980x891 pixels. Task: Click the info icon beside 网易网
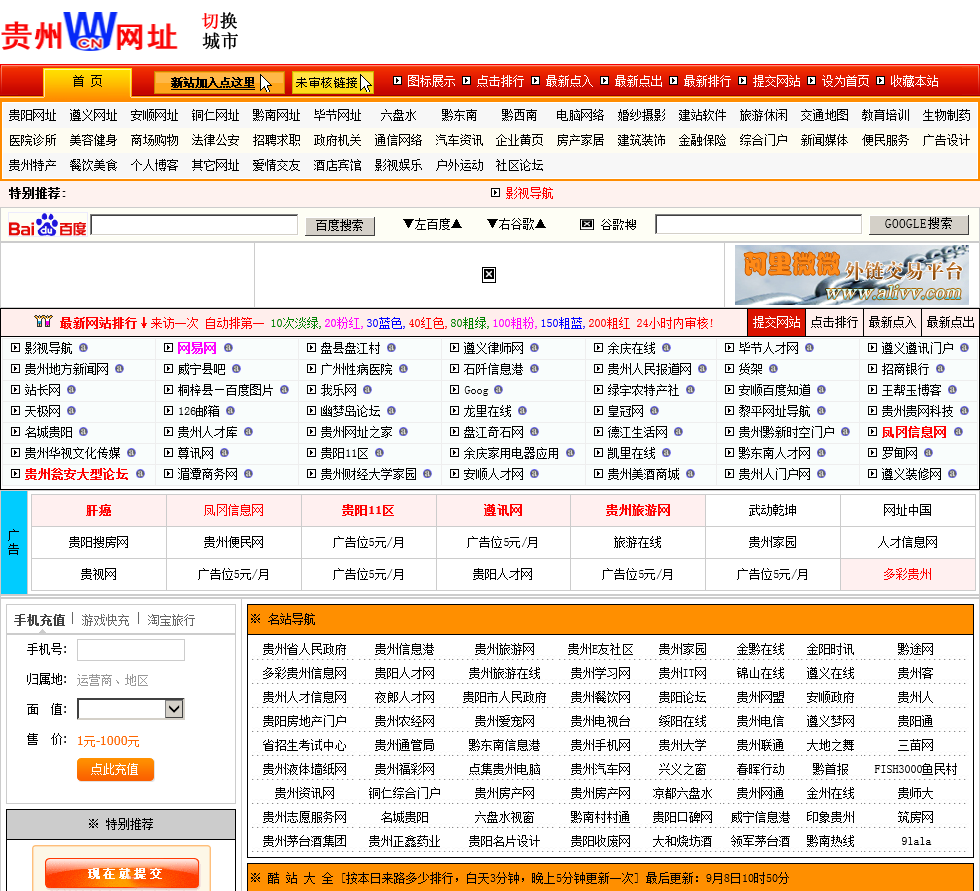coord(228,347)
